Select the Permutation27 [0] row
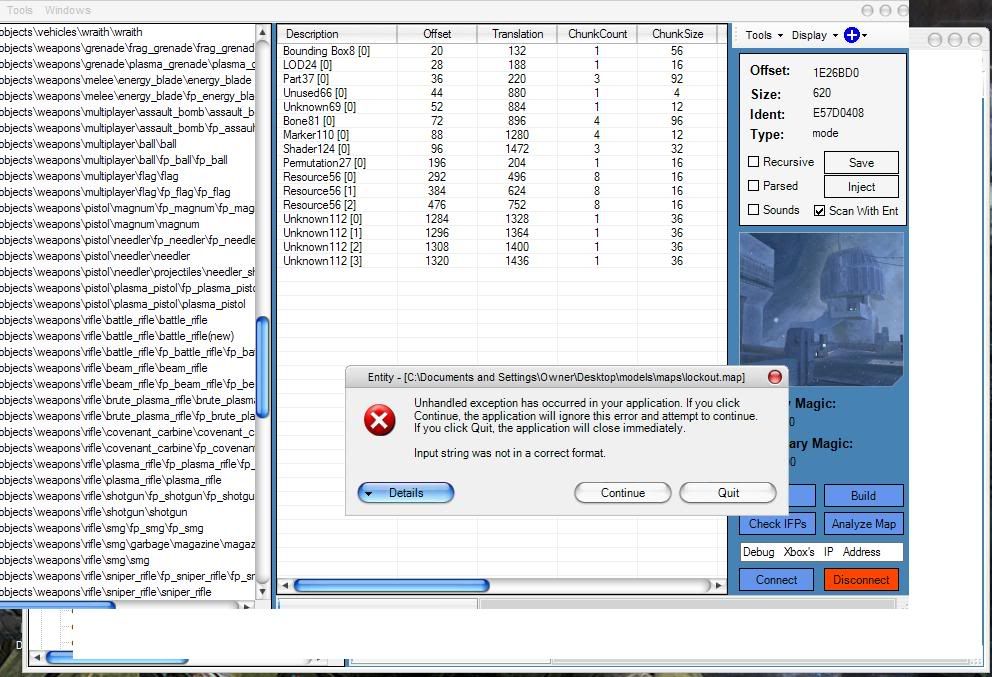 (x=500, y=163)
